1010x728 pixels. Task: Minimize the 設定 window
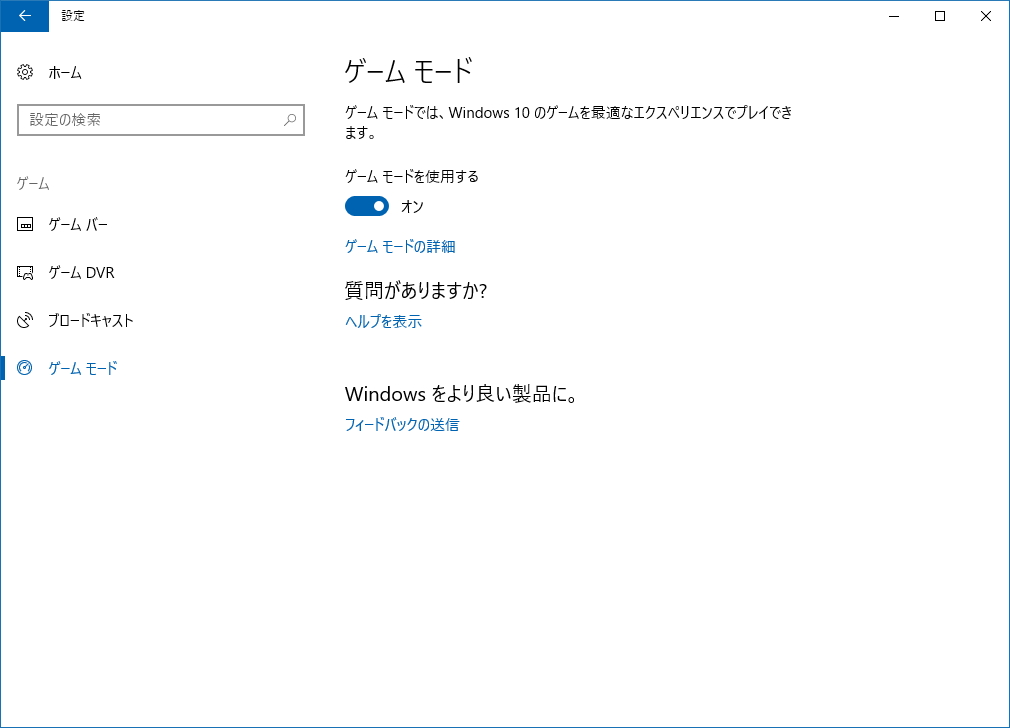(894, 16)
